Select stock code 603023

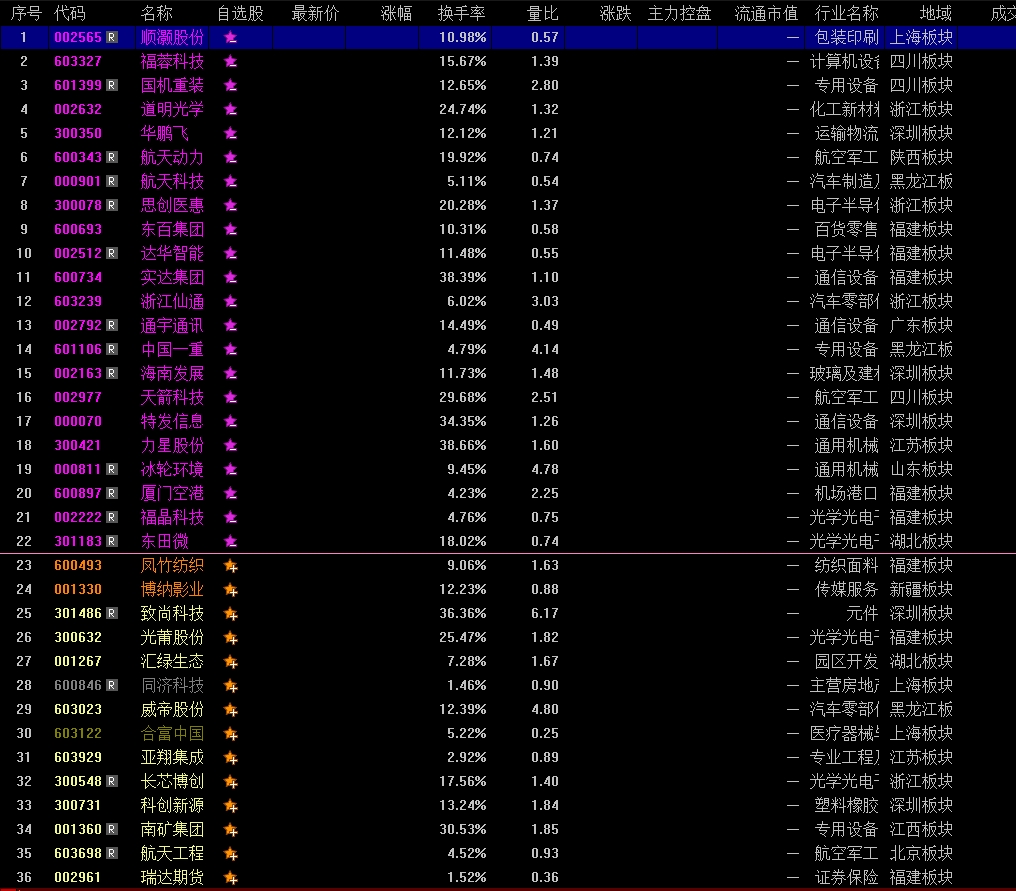coord(78,710)
